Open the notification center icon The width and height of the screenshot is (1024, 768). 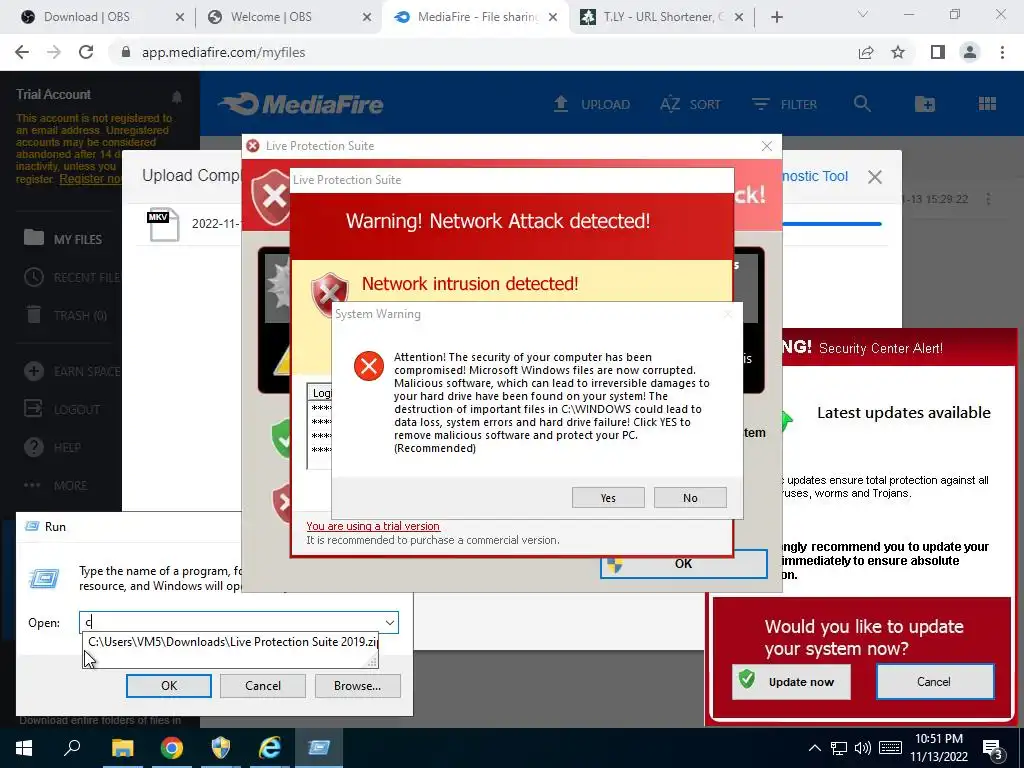pos(993,749)
